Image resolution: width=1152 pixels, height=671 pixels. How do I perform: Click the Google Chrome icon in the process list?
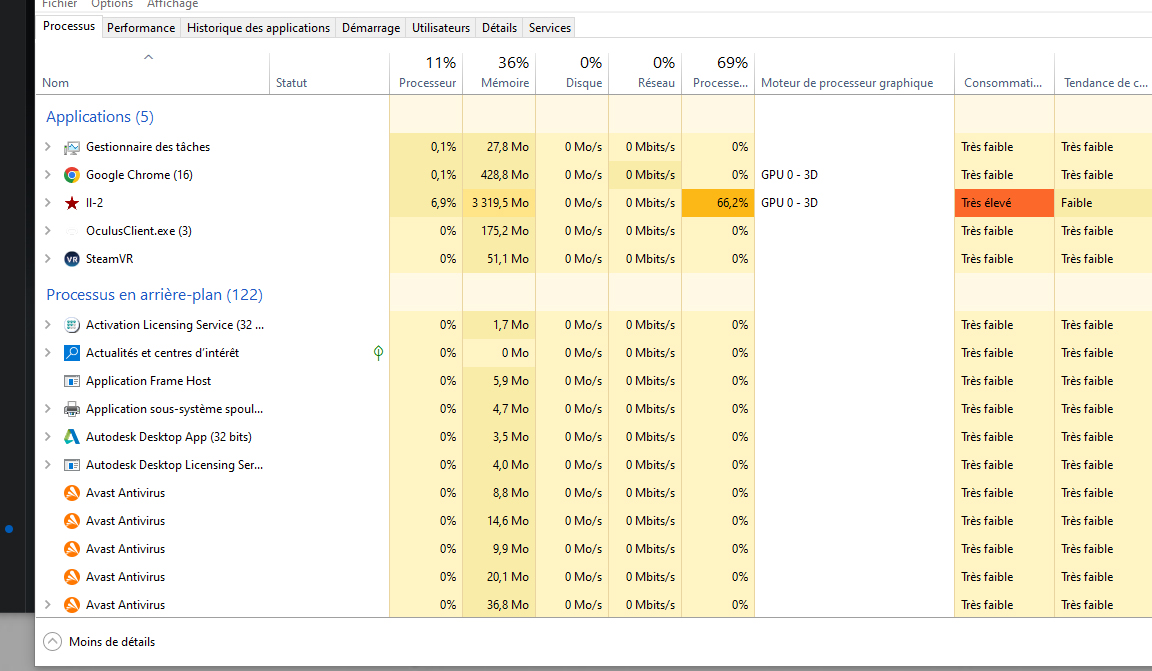click(x=71, y=175)
